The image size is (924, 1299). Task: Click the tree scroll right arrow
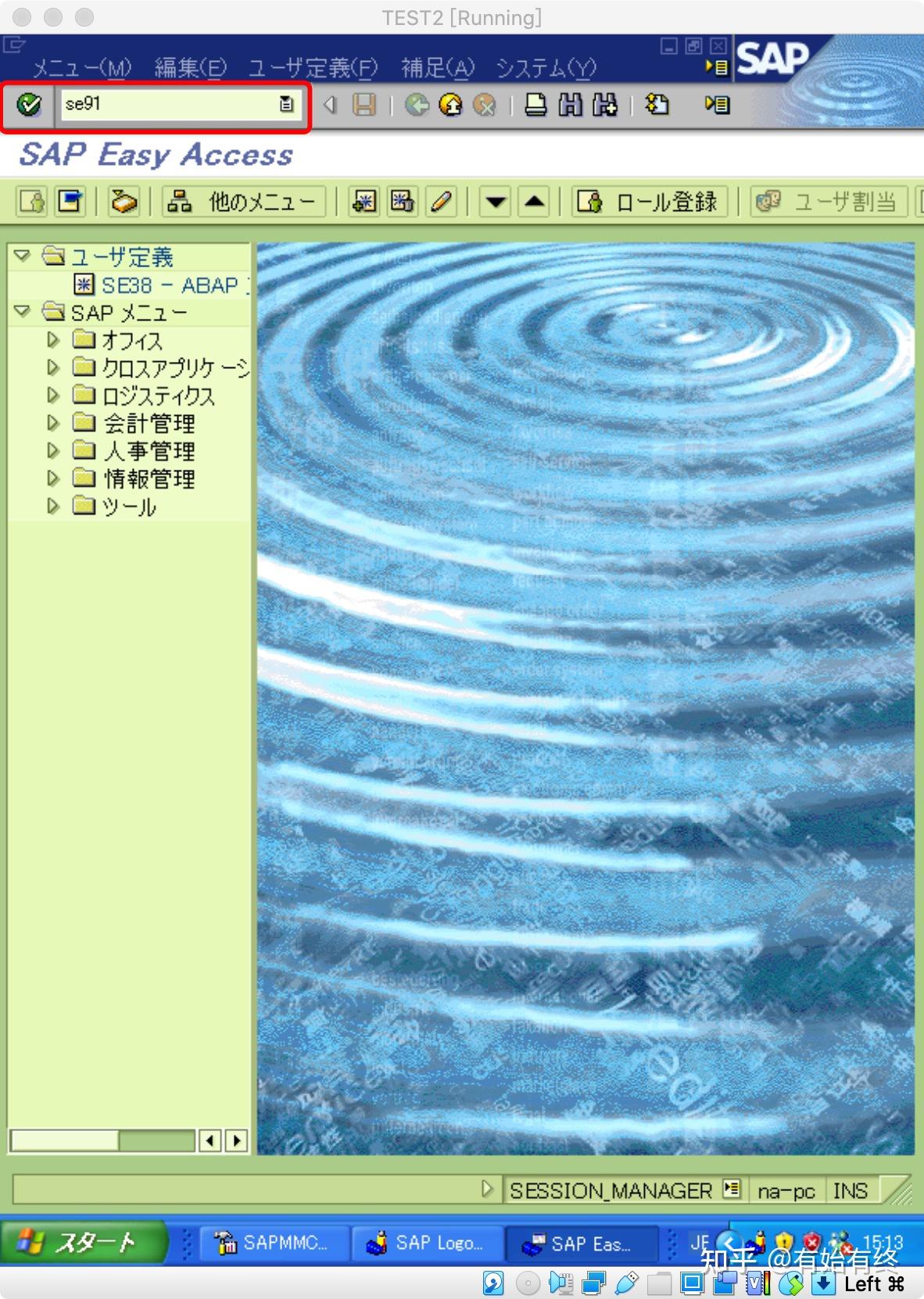coord(236,1140)
